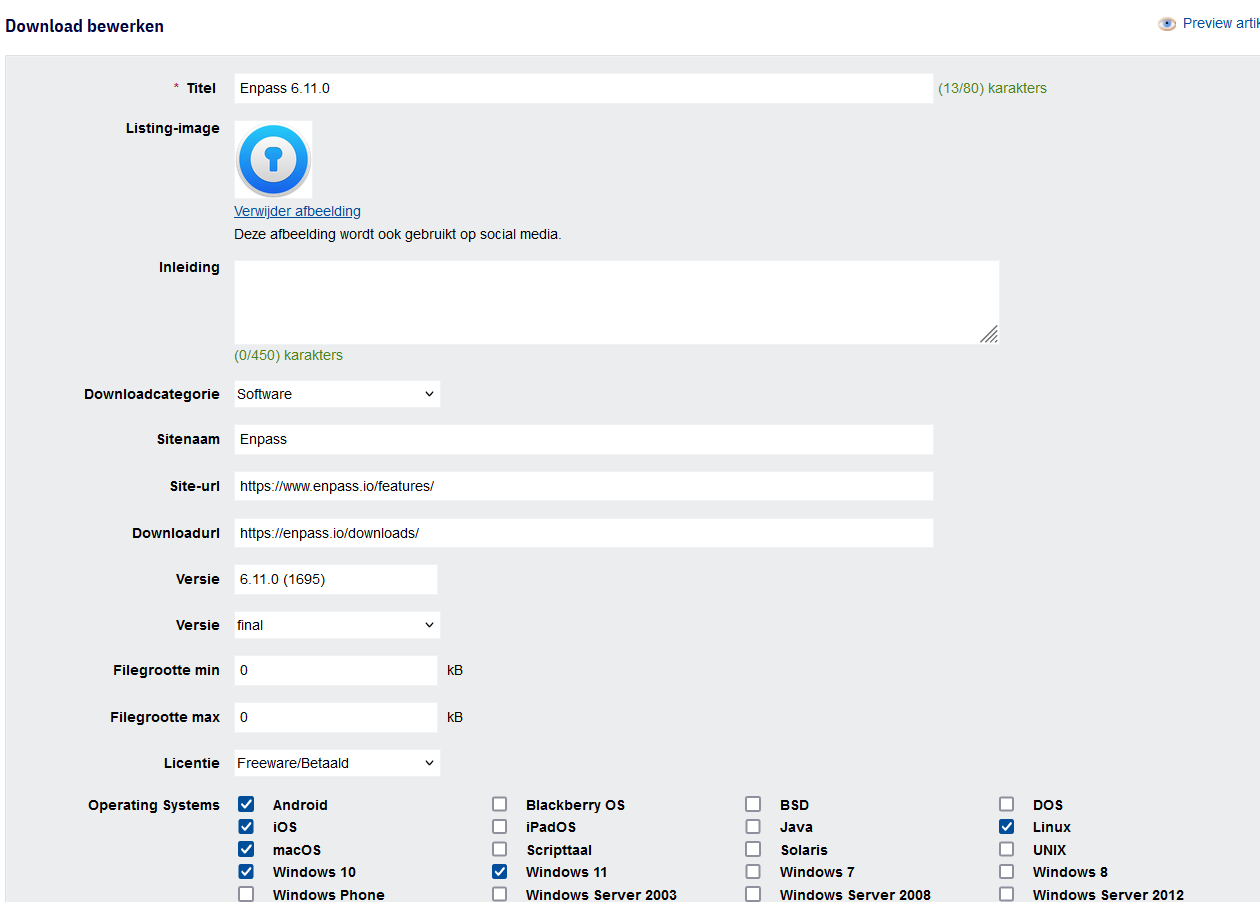This screenshot has height=902, width=1260.
Task: Check the Windows 7 checkbox
Action: (x=753, y=872)
